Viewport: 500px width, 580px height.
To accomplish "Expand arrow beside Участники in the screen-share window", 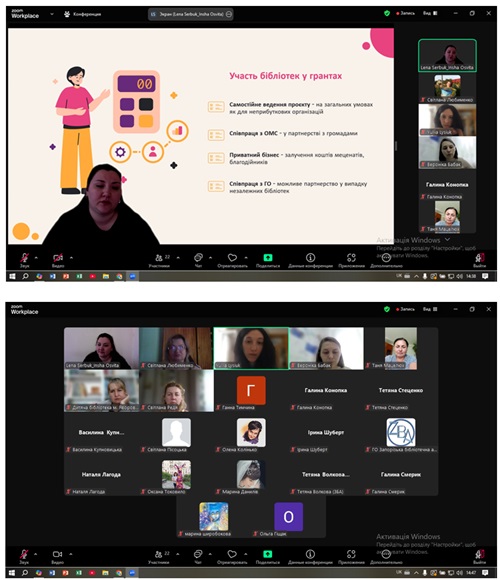I will point(178,257).
